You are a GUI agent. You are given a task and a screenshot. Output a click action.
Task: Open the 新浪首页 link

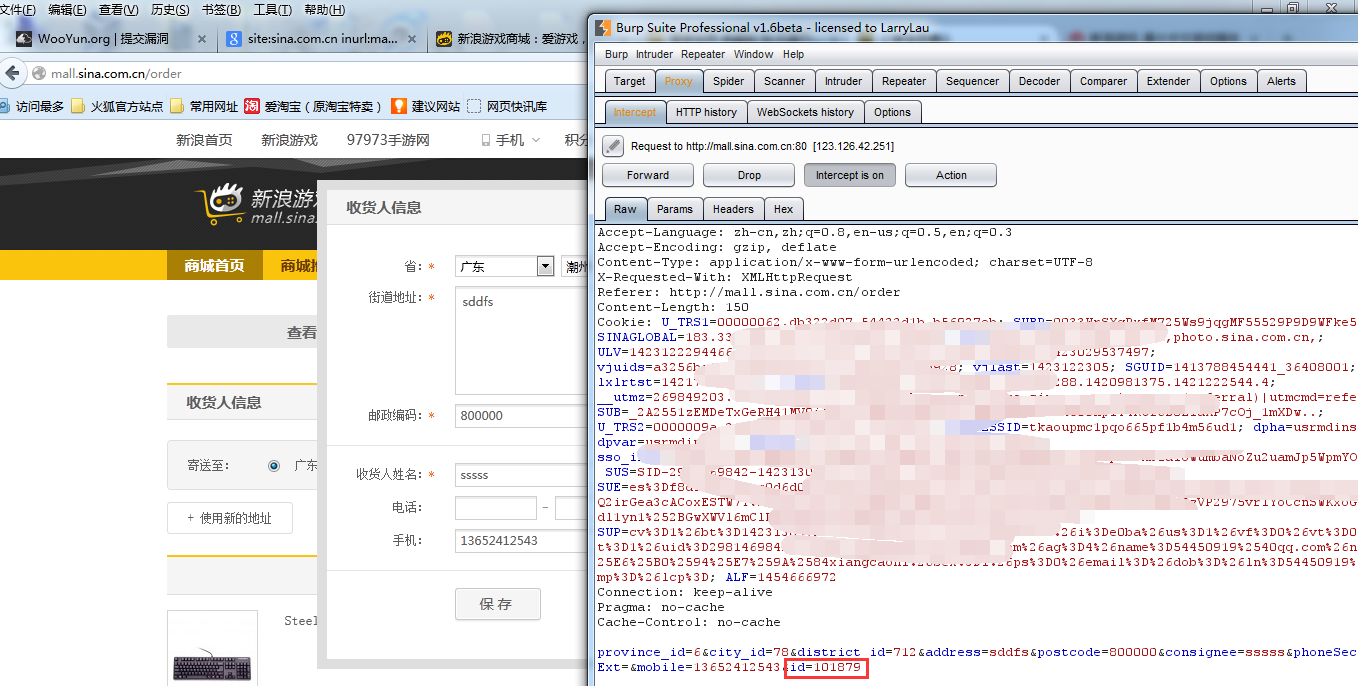[x=204, y=140]
